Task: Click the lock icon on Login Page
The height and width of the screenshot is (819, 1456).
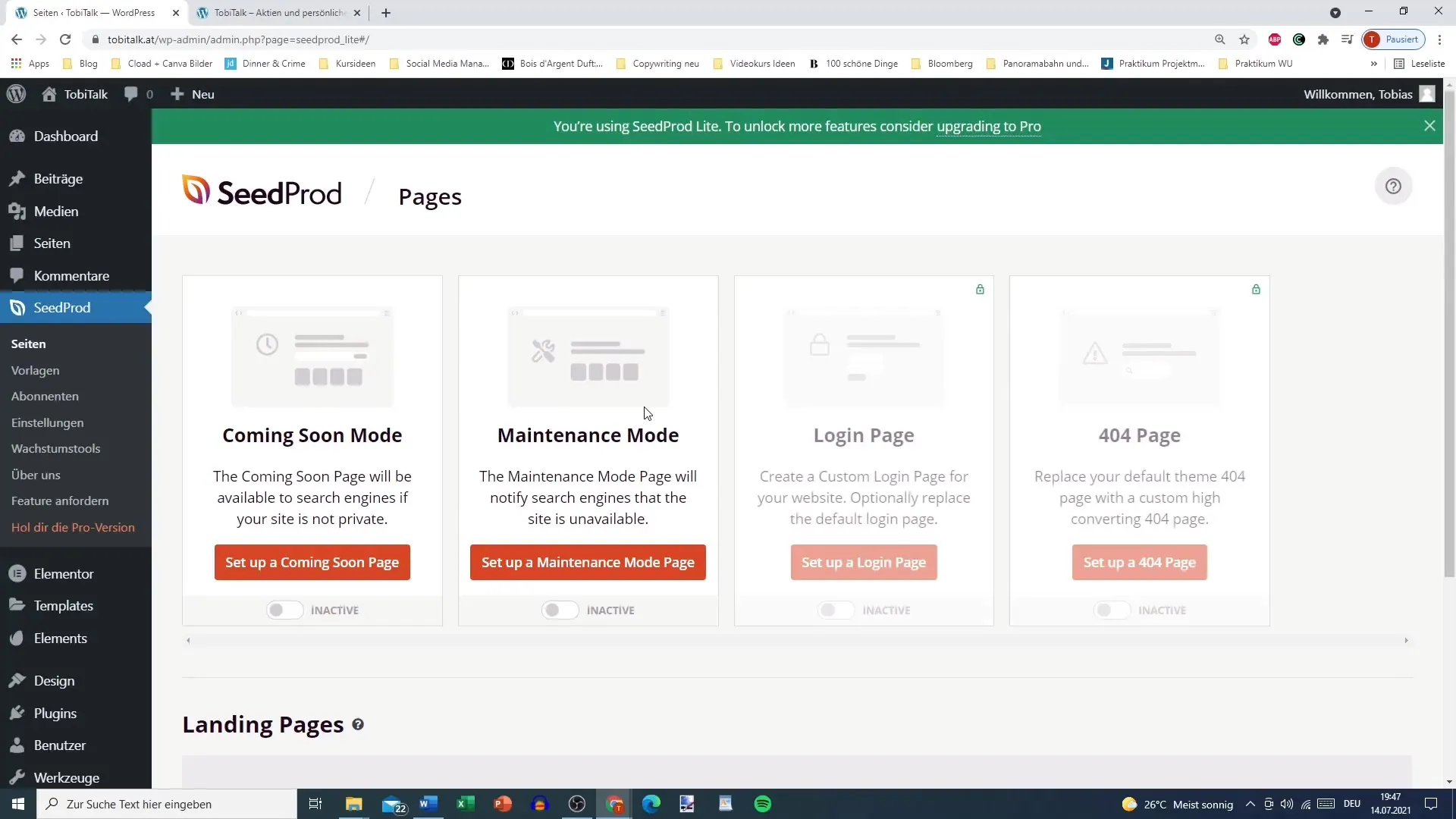Action: pyautogui.click(x=980, y=289)
